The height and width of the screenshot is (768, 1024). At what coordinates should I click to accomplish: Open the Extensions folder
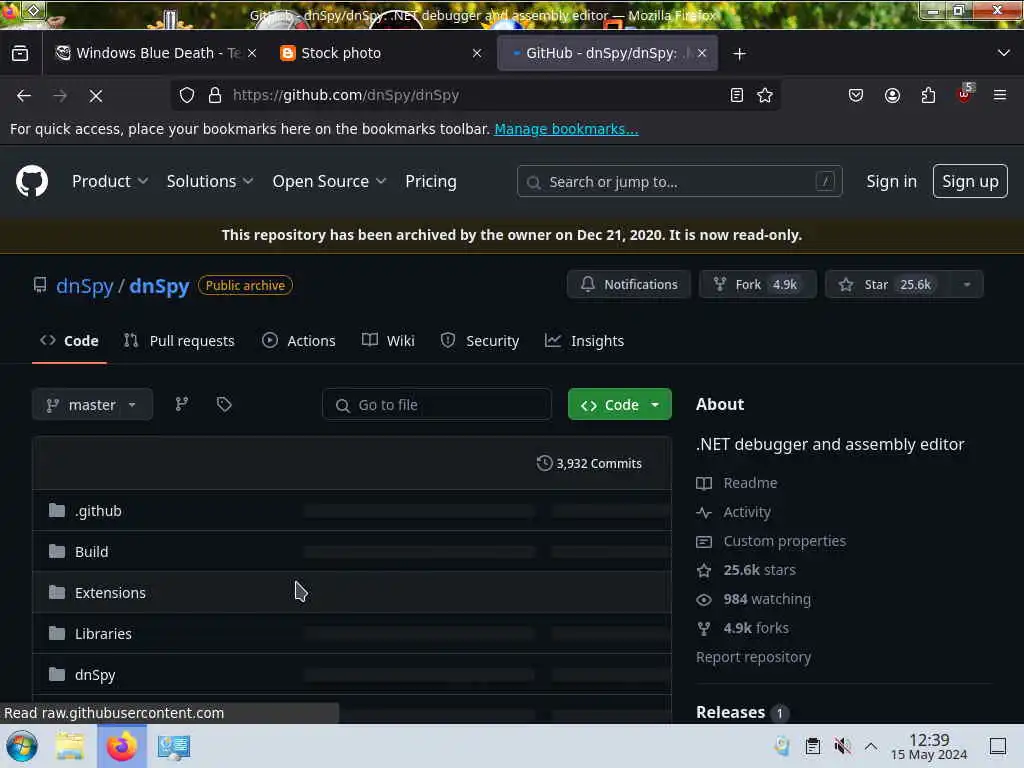[x=110, y=593]
